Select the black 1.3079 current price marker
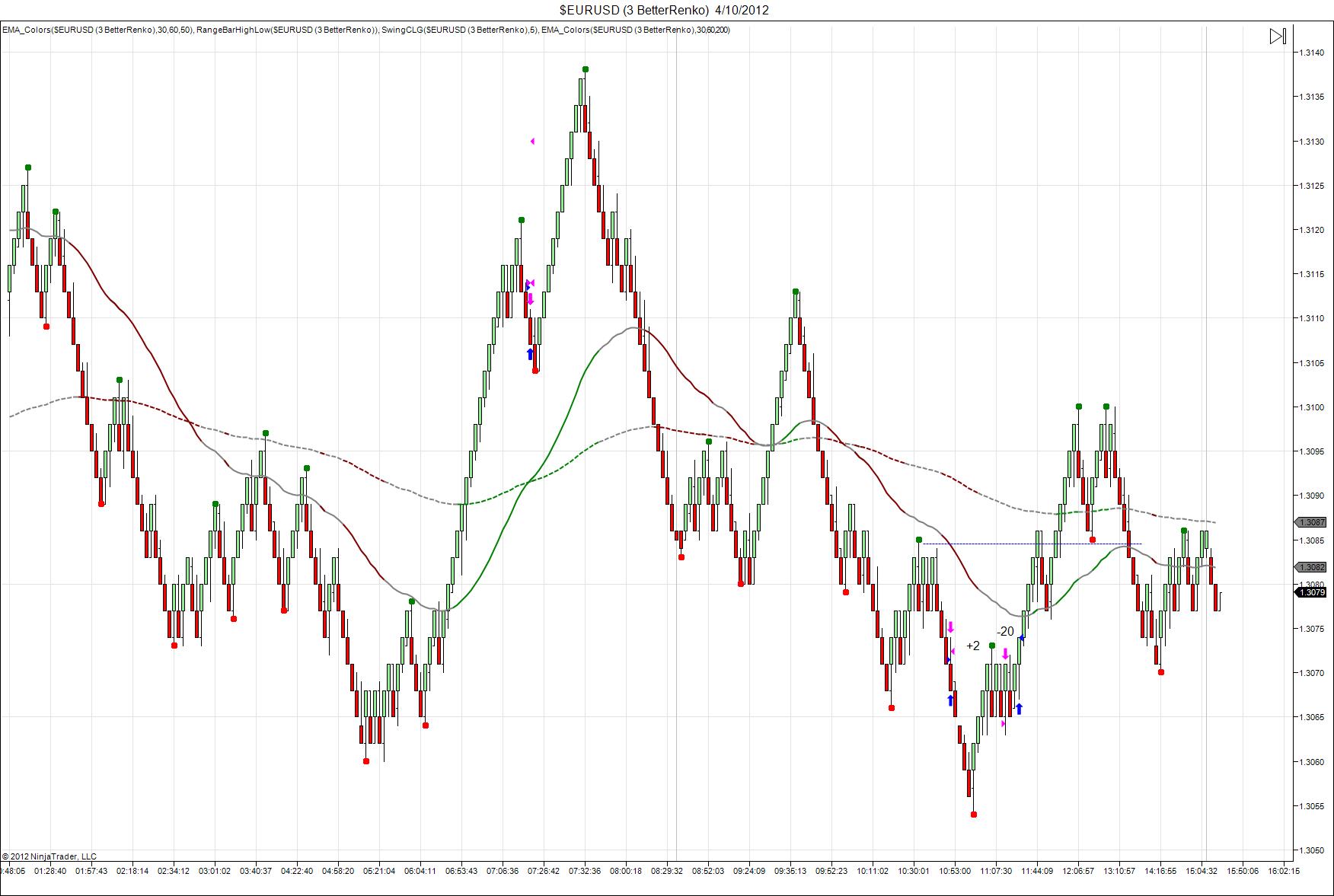The height and width of the screenshot is (896, 1334). click(x=1310, y=592)
